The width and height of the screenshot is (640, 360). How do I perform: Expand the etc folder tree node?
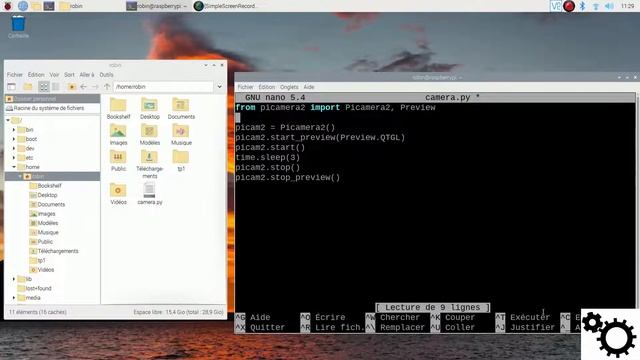(14, 158)
